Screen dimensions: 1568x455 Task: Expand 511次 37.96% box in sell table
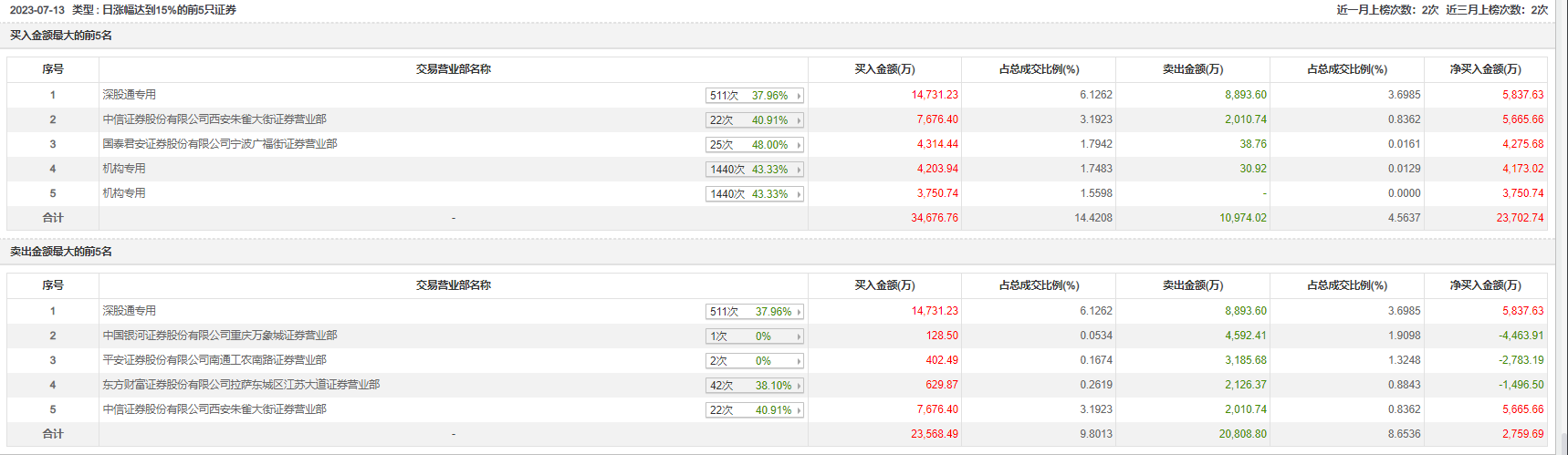[x=754, y=312]
